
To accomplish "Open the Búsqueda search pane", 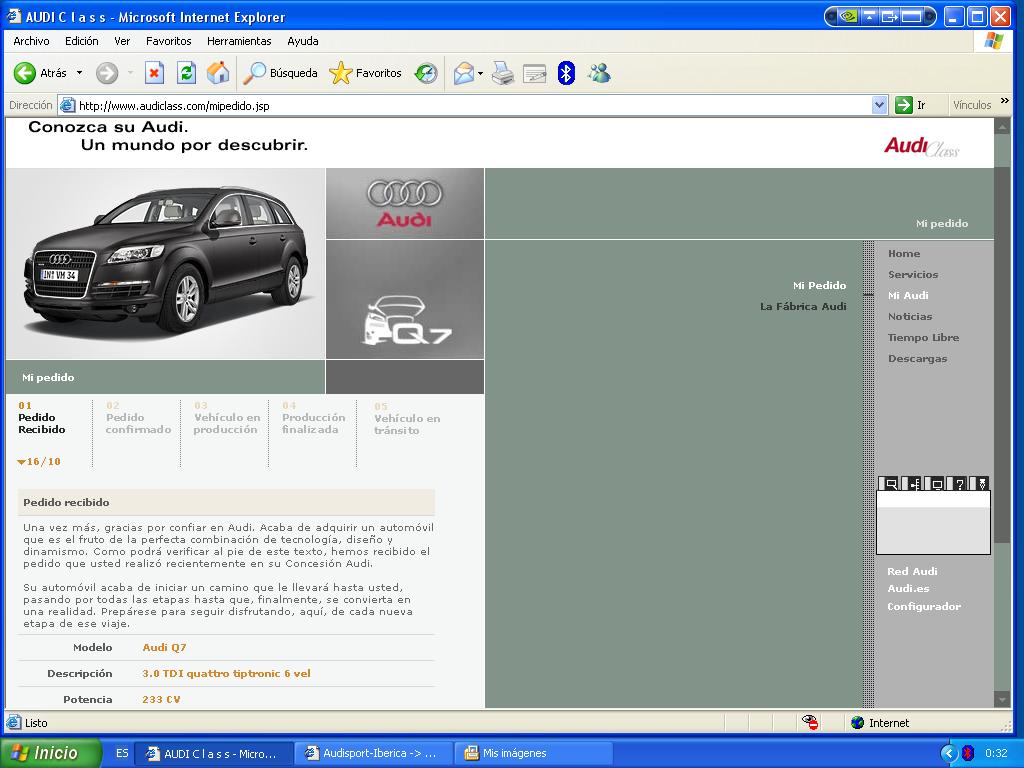I will (x=280, y=73).
